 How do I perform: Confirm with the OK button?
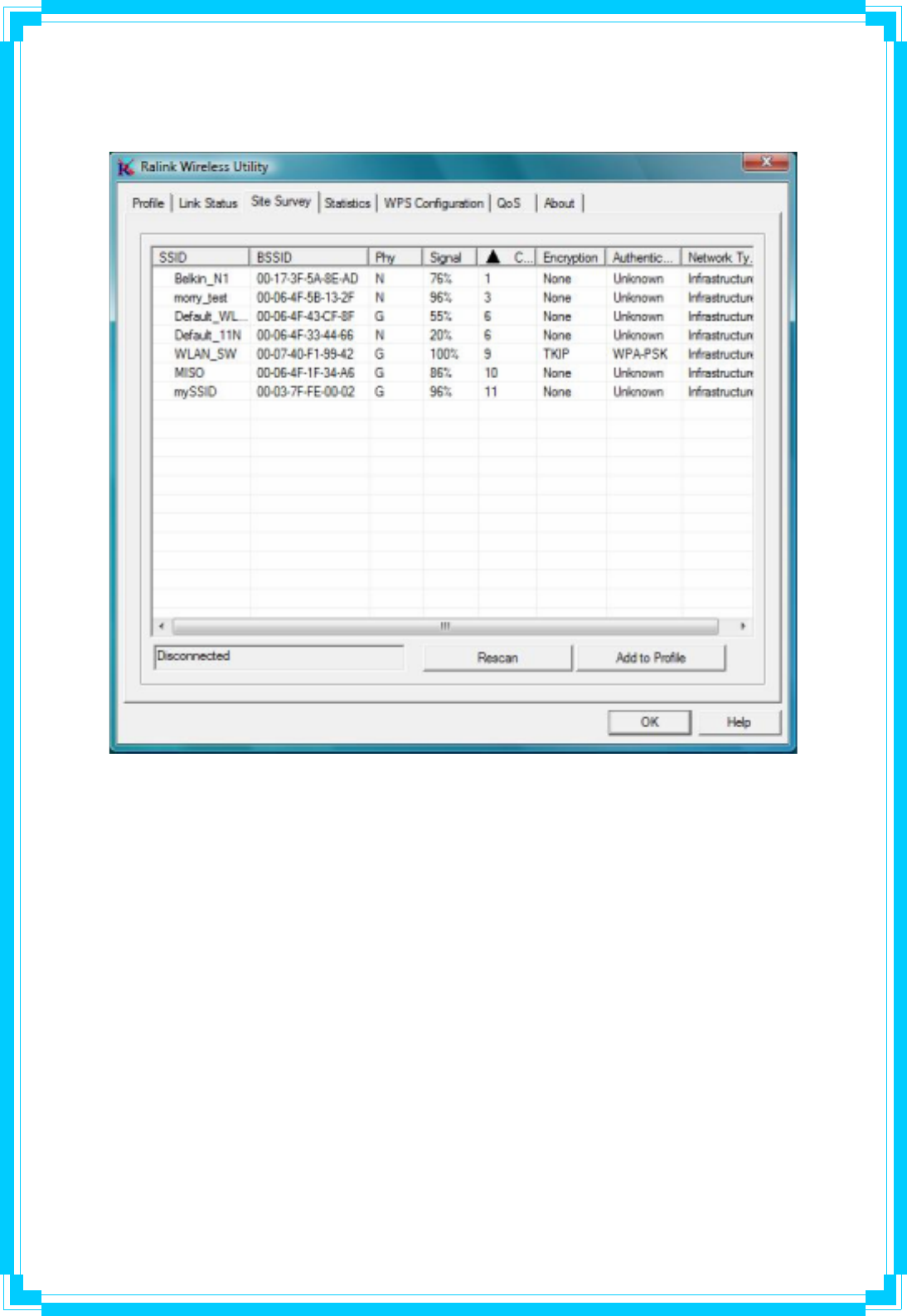pos(649,722)
